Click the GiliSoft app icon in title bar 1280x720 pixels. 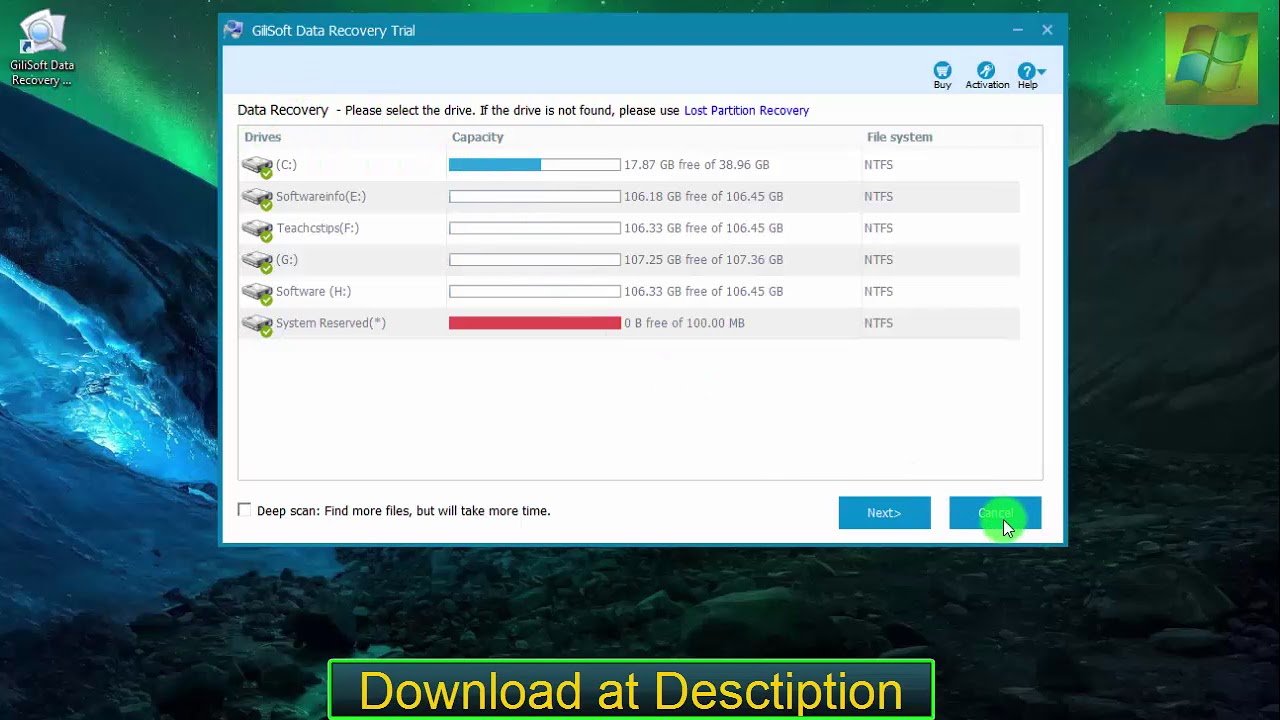click(234, 30)
